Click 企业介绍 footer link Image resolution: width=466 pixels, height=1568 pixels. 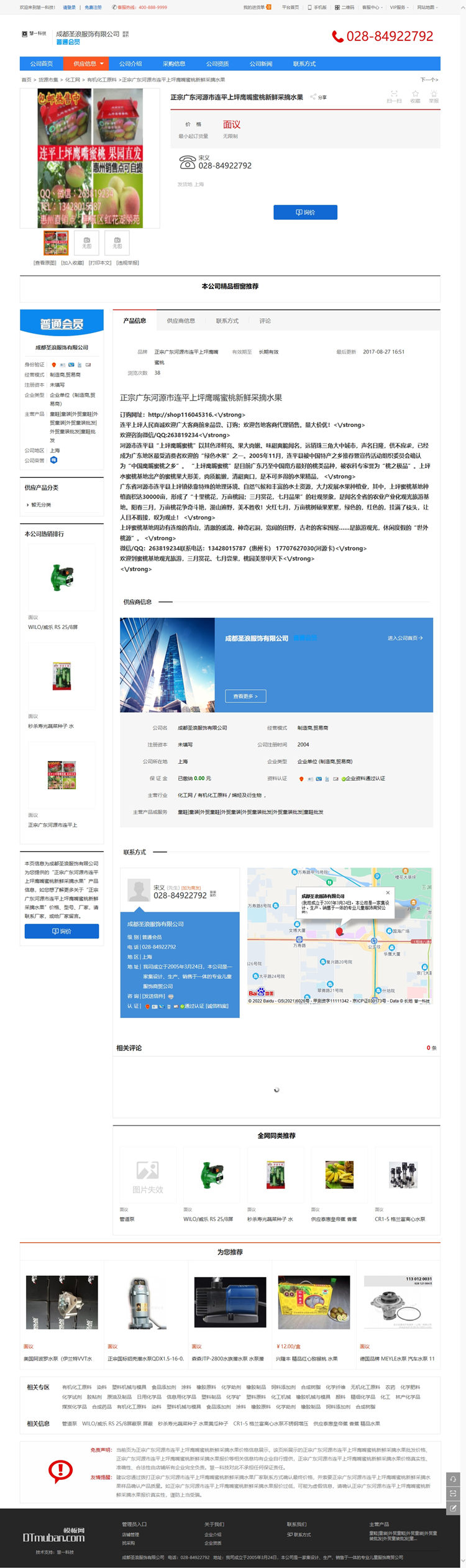pos(212,1534)
